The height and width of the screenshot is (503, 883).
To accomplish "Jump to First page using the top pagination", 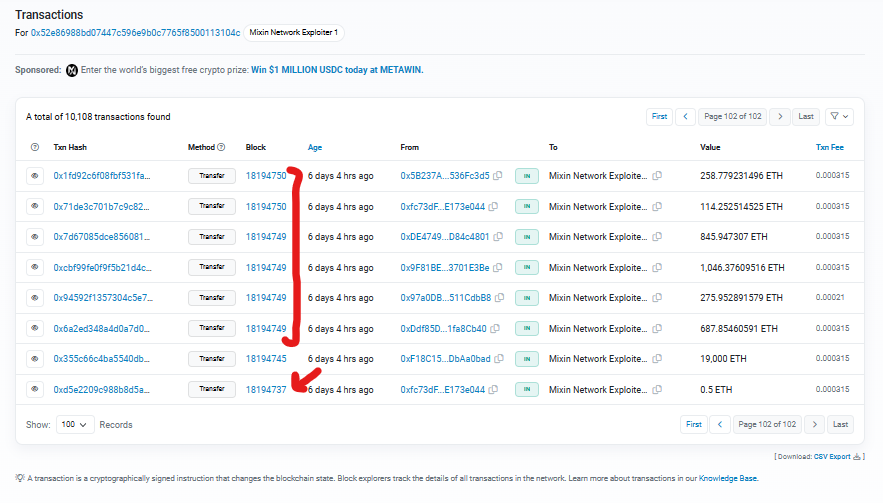I will 659,116.
